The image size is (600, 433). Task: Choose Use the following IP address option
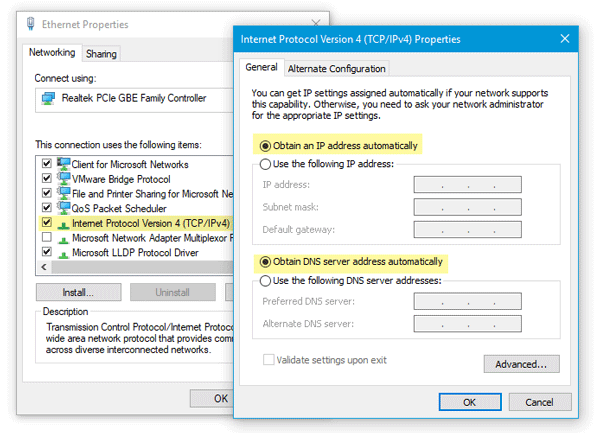pos(265,164)
